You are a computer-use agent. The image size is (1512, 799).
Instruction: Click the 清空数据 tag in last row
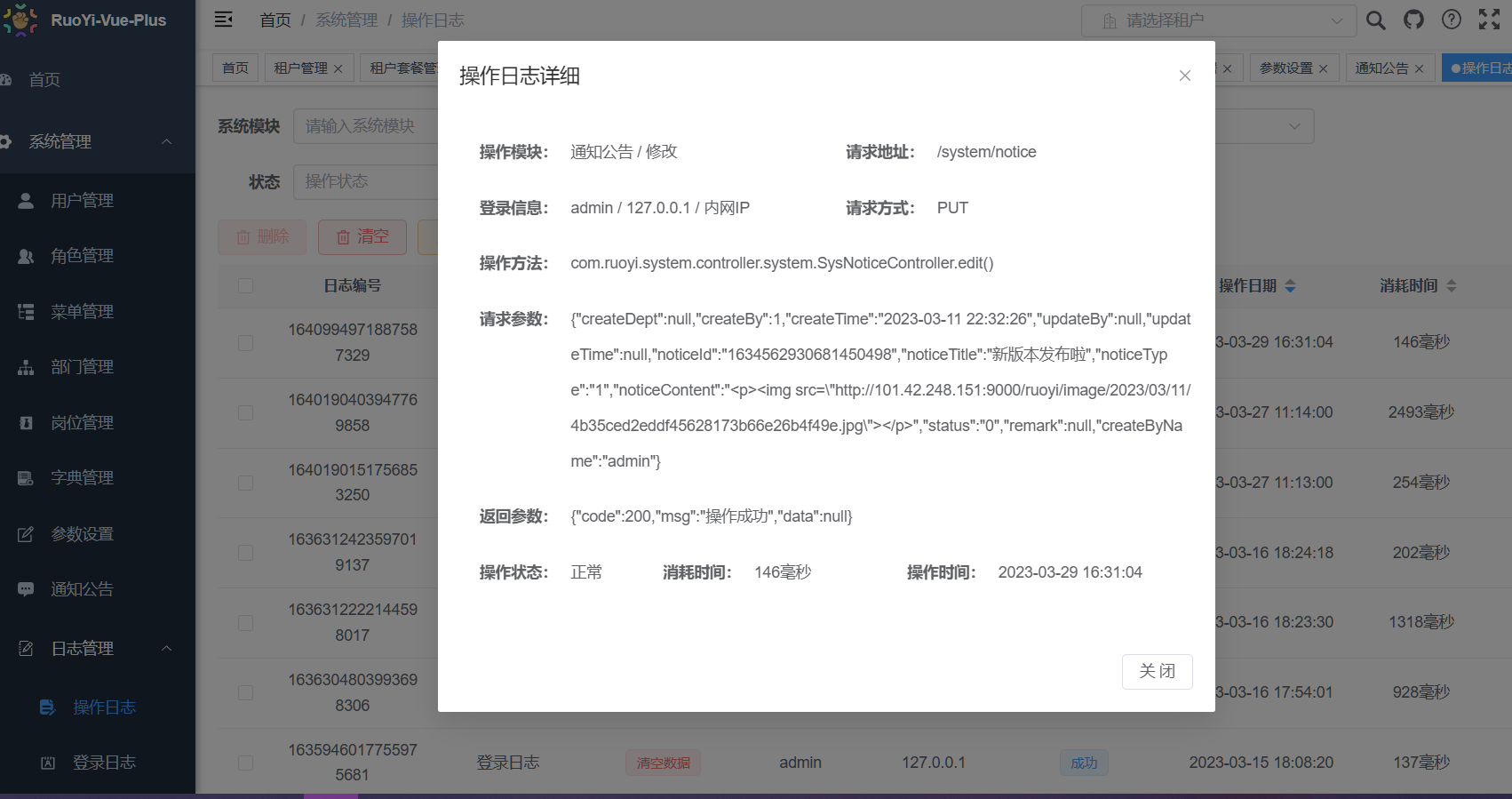pos(663,763)
